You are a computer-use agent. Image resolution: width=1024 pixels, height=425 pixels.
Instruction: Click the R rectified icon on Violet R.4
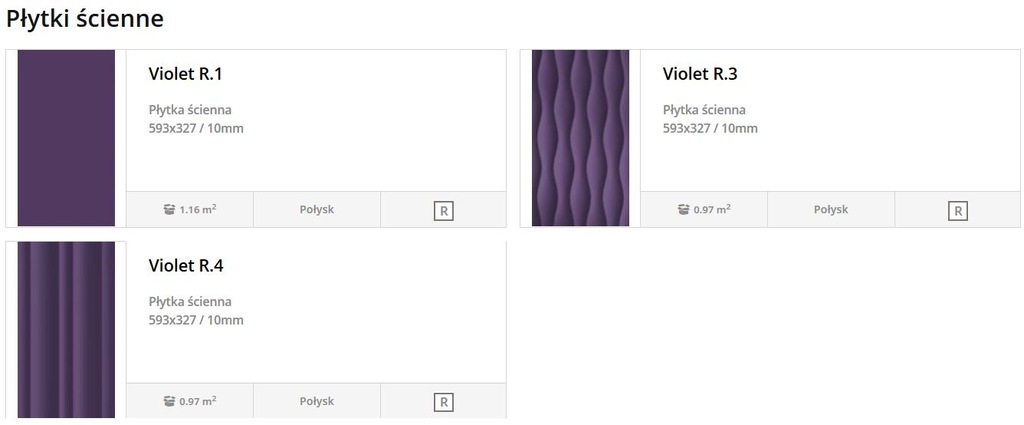click(x=443, y=402)
